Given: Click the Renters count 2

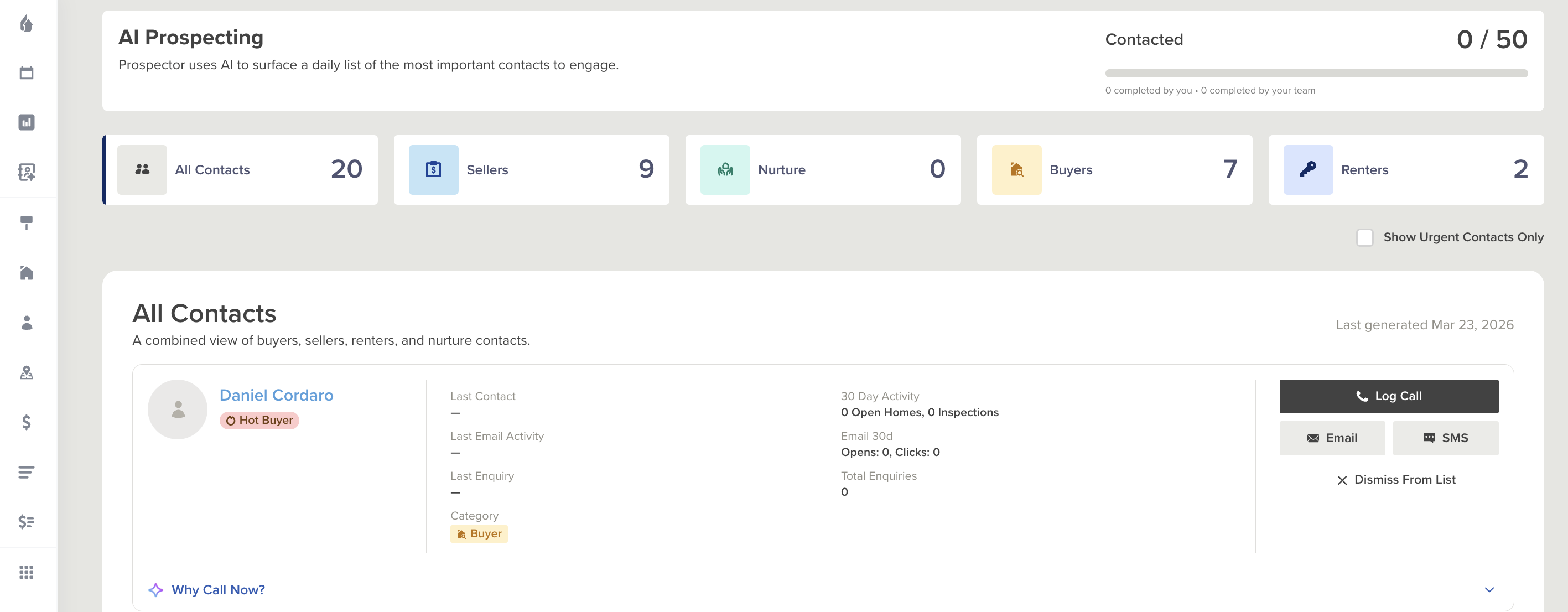Looking at the screenshot, I should (1520, 169).
